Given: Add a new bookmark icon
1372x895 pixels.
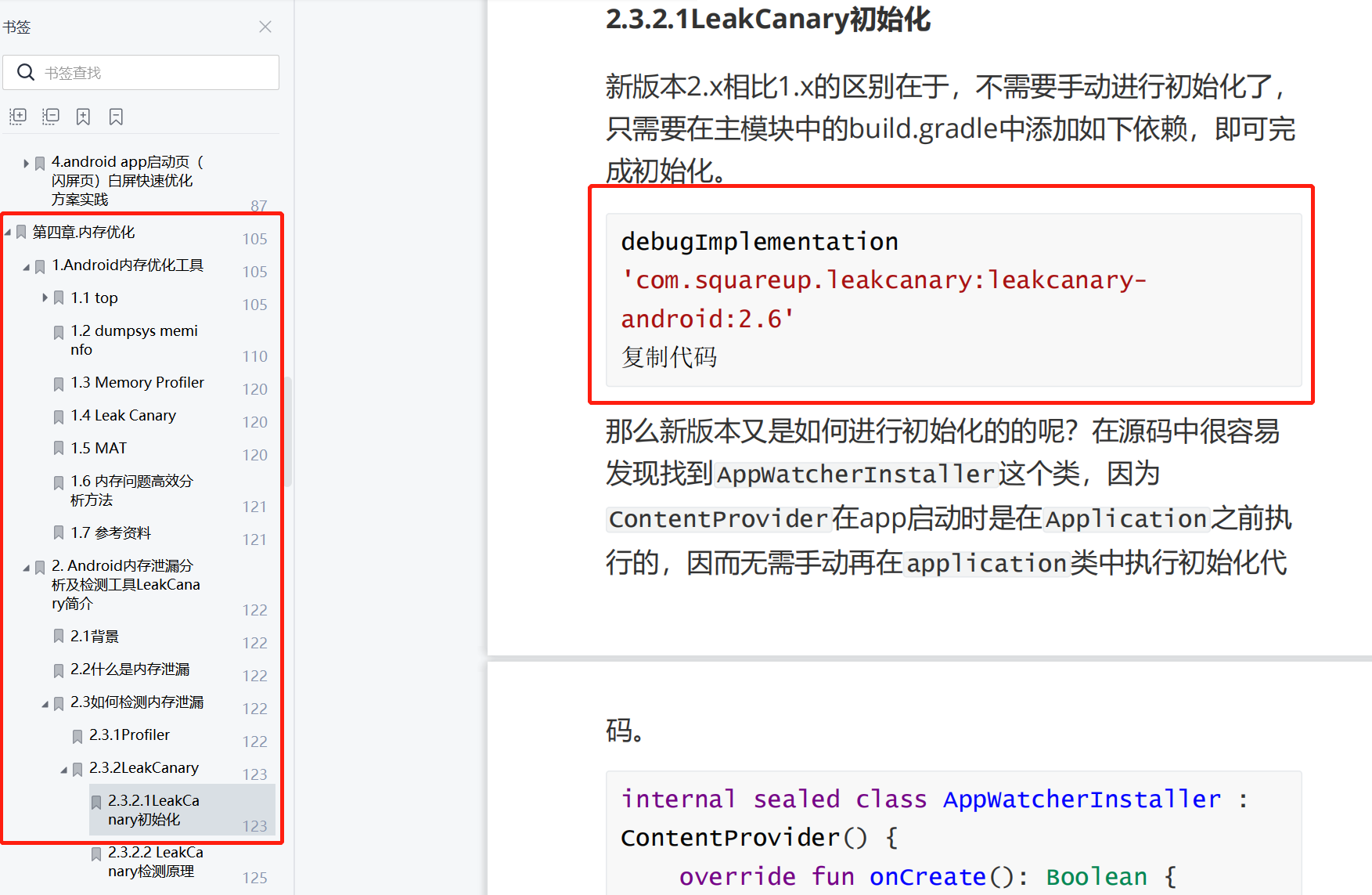Looking at the screenshot, I should coord(83,117).
